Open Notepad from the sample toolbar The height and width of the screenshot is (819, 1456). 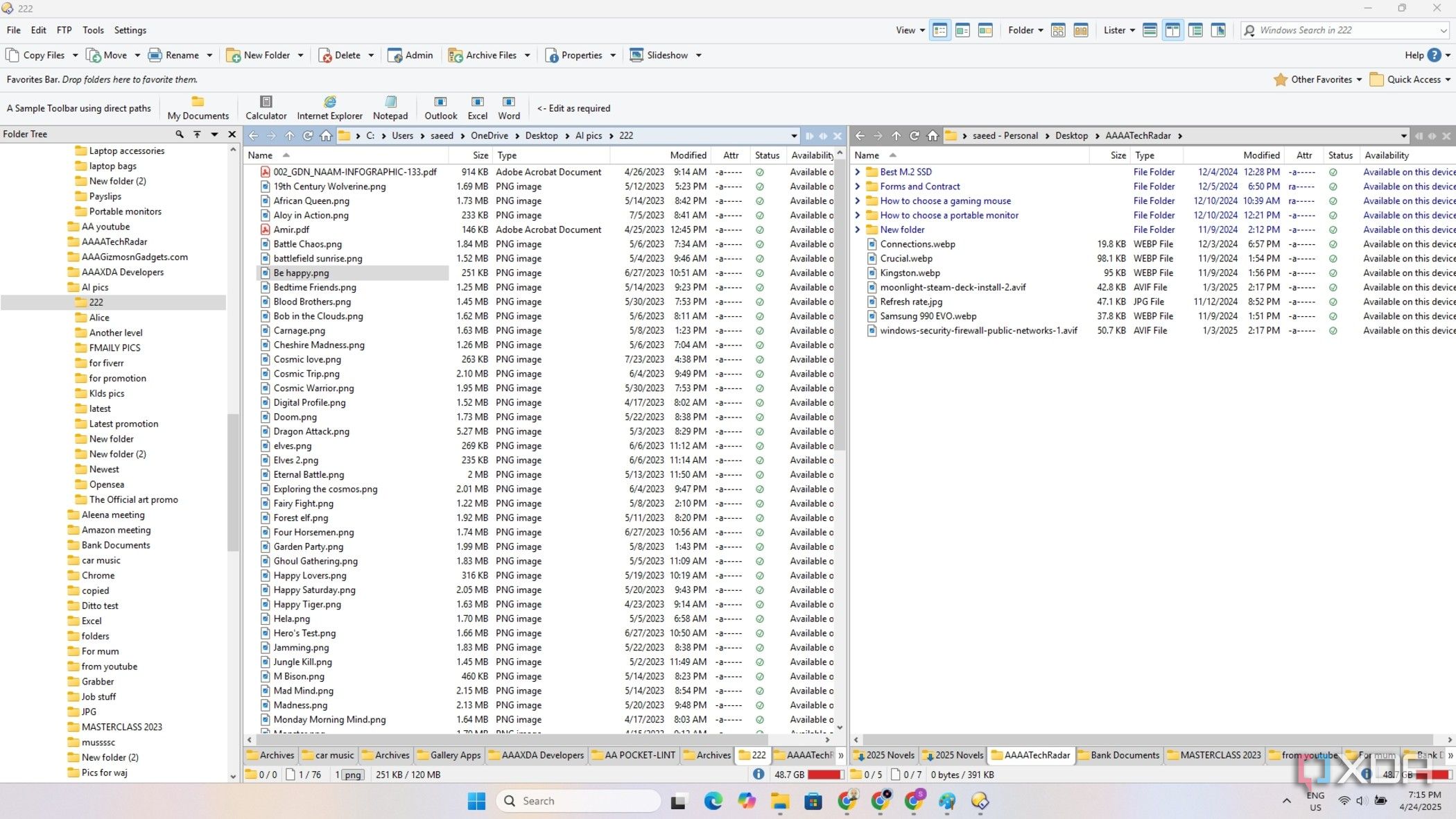[390, 108]
